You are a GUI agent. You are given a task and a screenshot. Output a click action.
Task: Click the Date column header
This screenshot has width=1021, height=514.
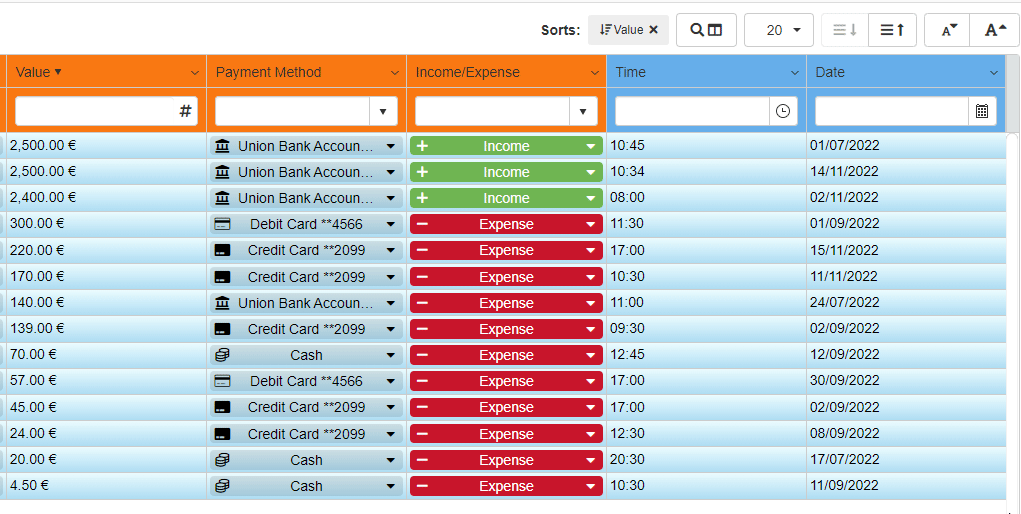tap(830, 72)
